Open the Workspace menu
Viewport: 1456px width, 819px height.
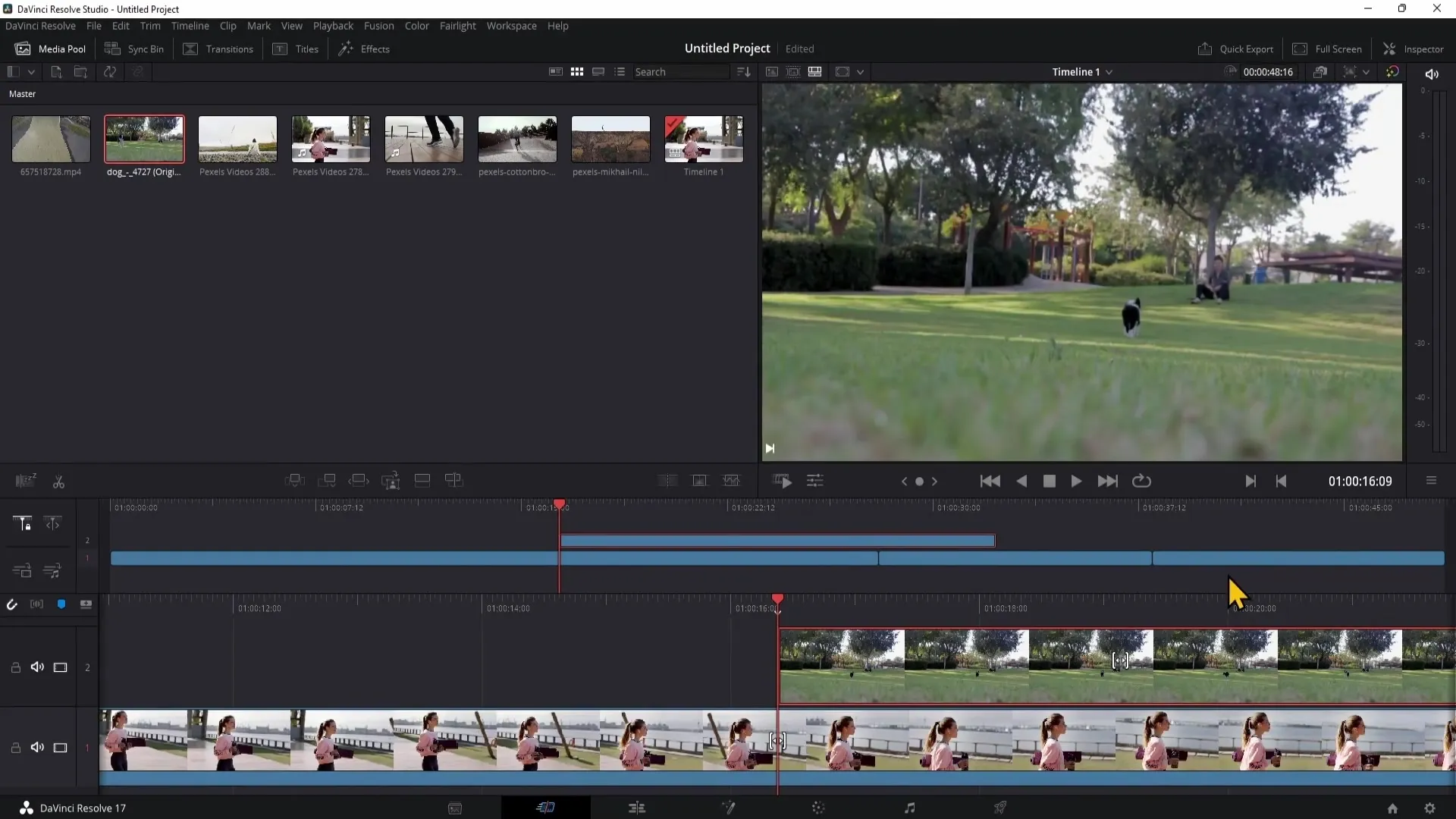click(x=511, y=26)
